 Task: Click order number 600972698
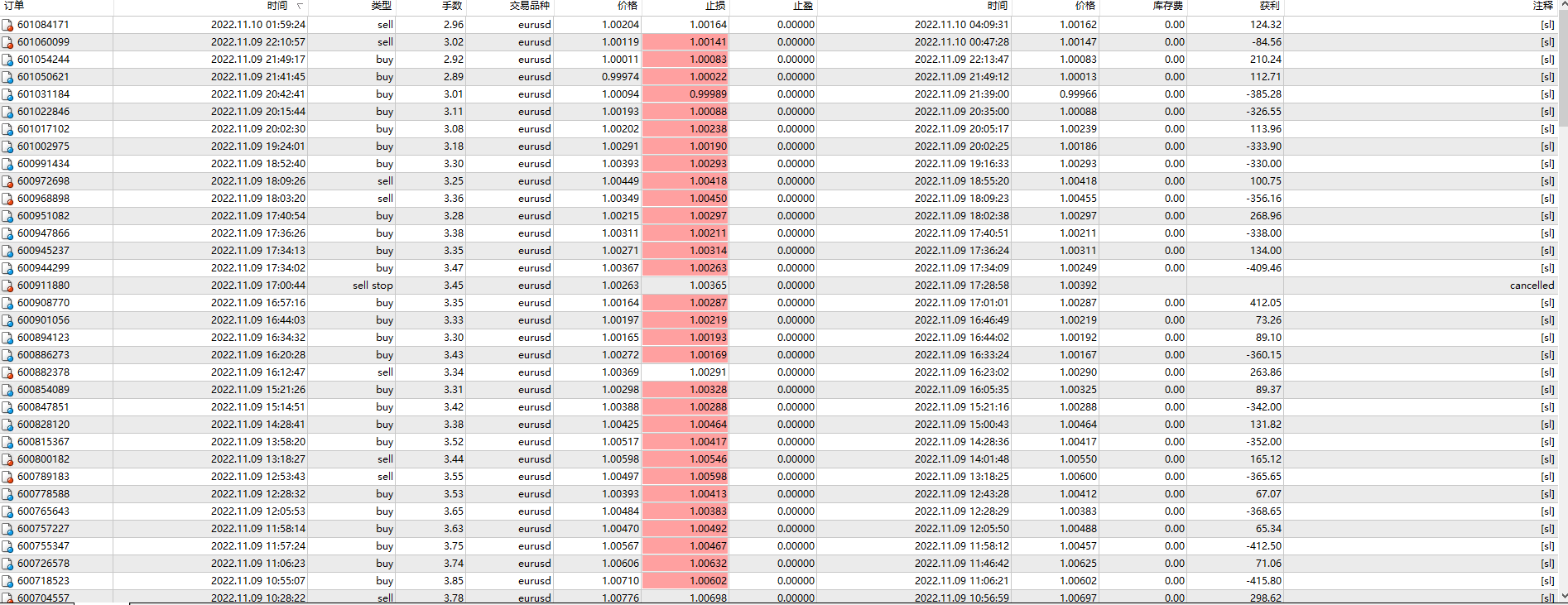coord(43,181)
